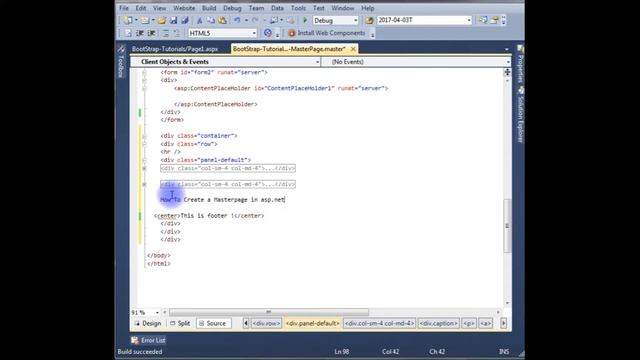Save the current file with Save icon
The image size is (640, 360).
[x=173, y=20]
